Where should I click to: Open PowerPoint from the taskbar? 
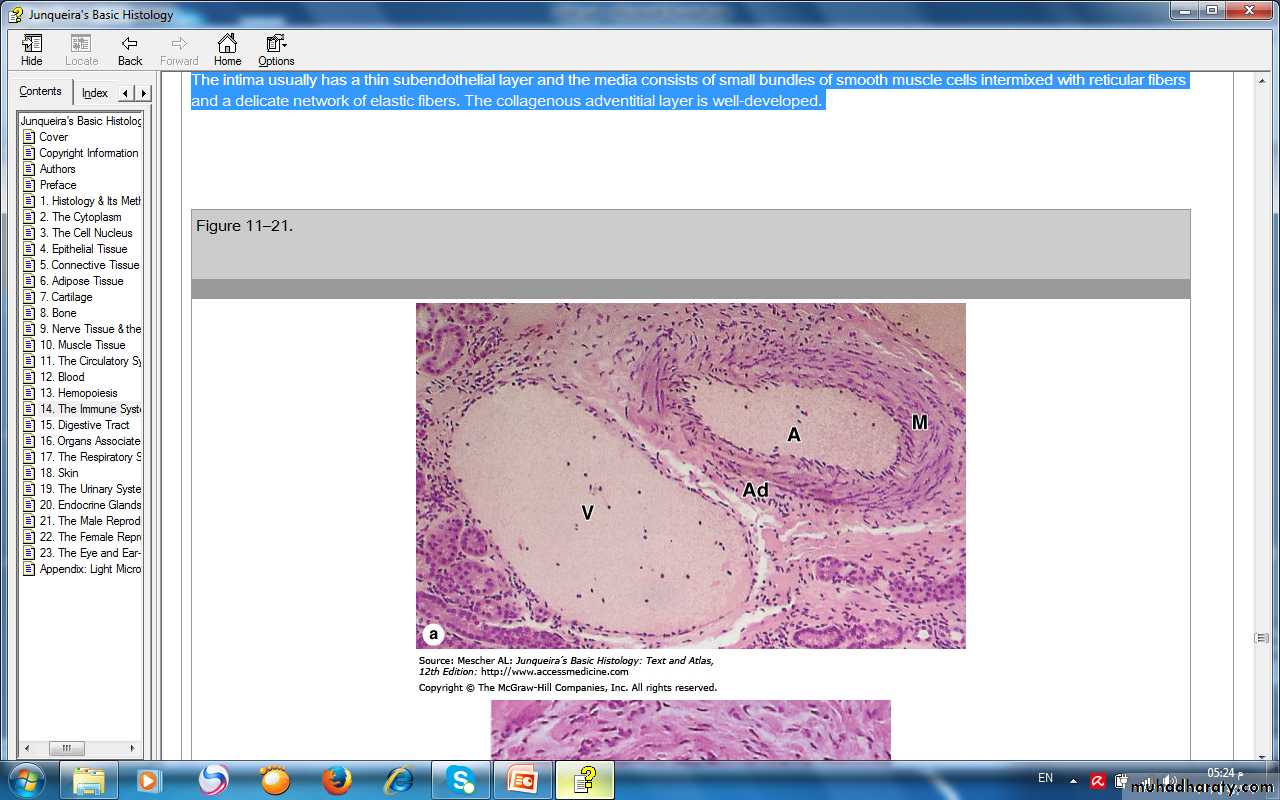[522, 779]
